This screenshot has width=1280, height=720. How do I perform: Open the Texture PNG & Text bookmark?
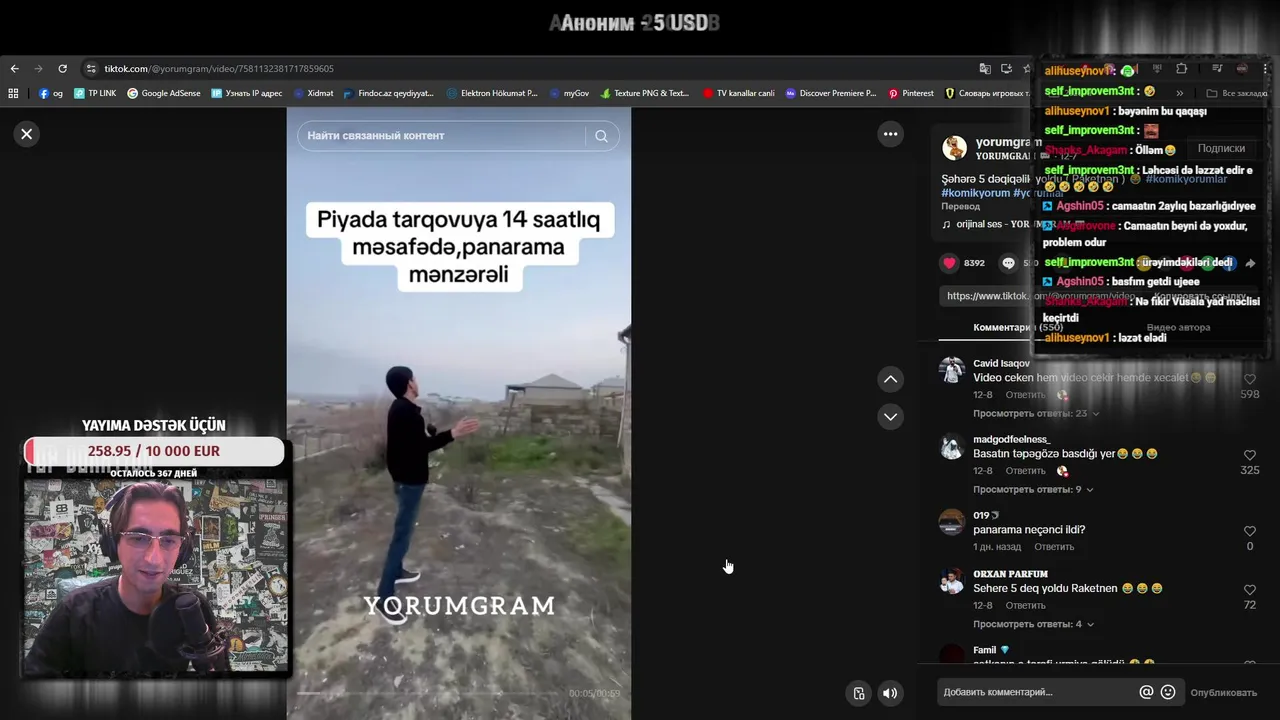point(645,93)
